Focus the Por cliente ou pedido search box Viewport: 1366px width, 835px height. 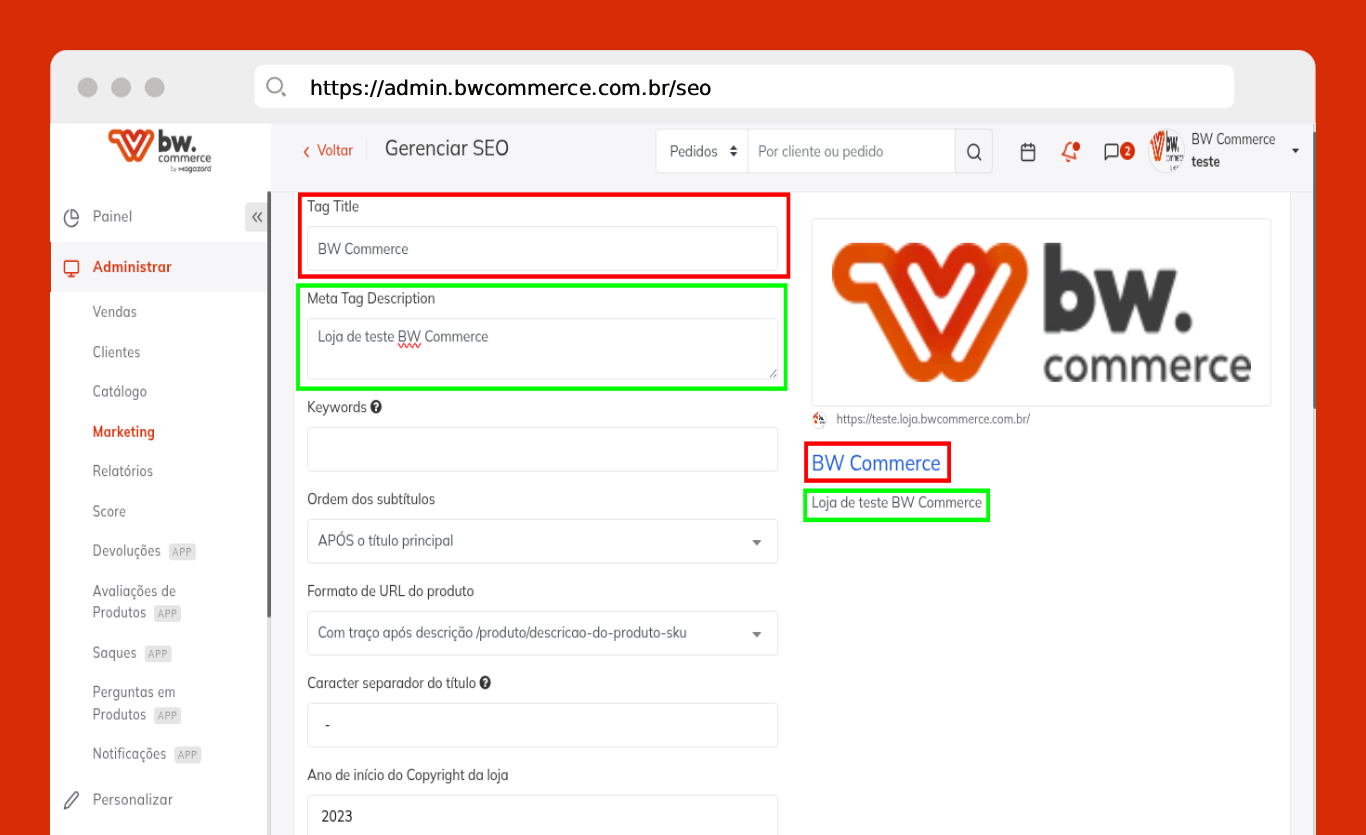click(850, 152)
